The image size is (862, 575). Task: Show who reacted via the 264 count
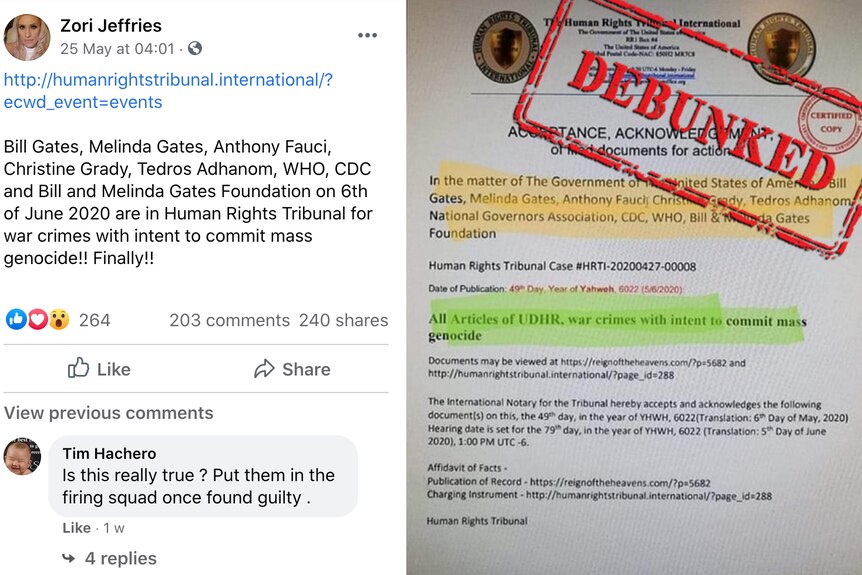click(x=95, y=320)
